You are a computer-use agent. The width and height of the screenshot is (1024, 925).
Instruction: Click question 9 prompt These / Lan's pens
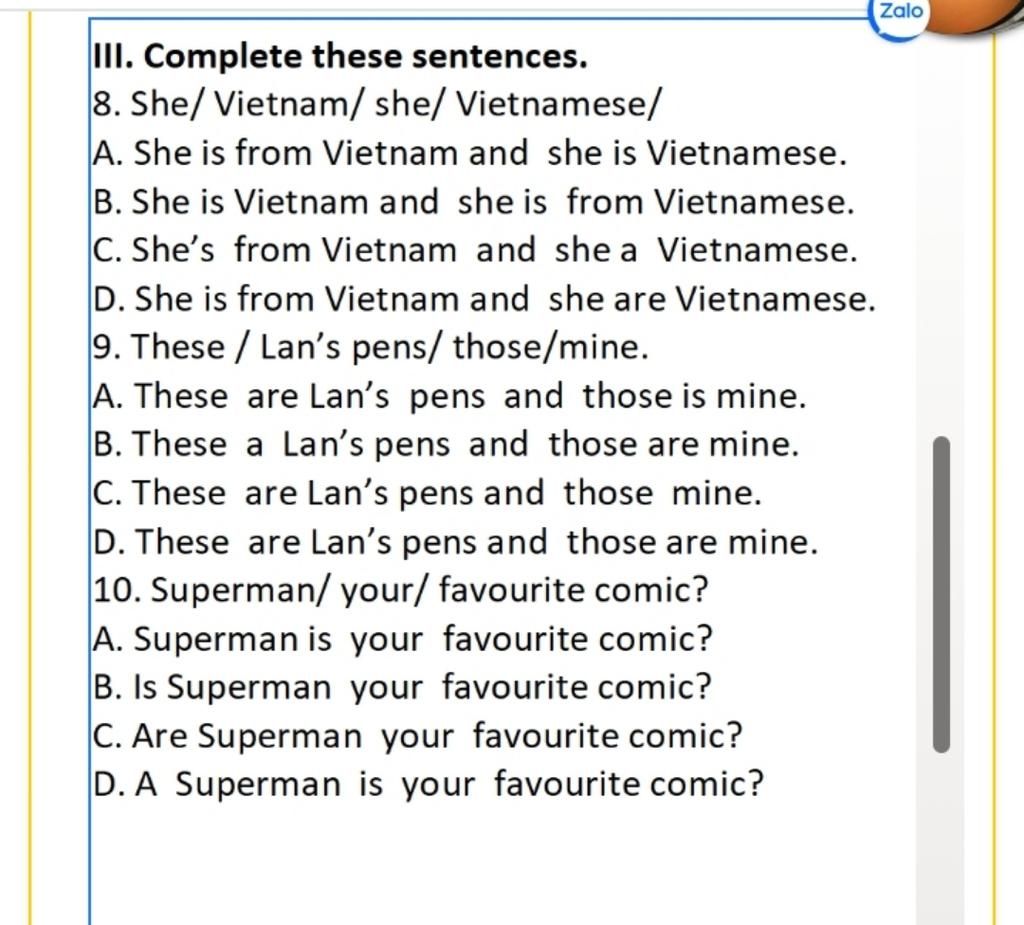click(x=370, y=348)
